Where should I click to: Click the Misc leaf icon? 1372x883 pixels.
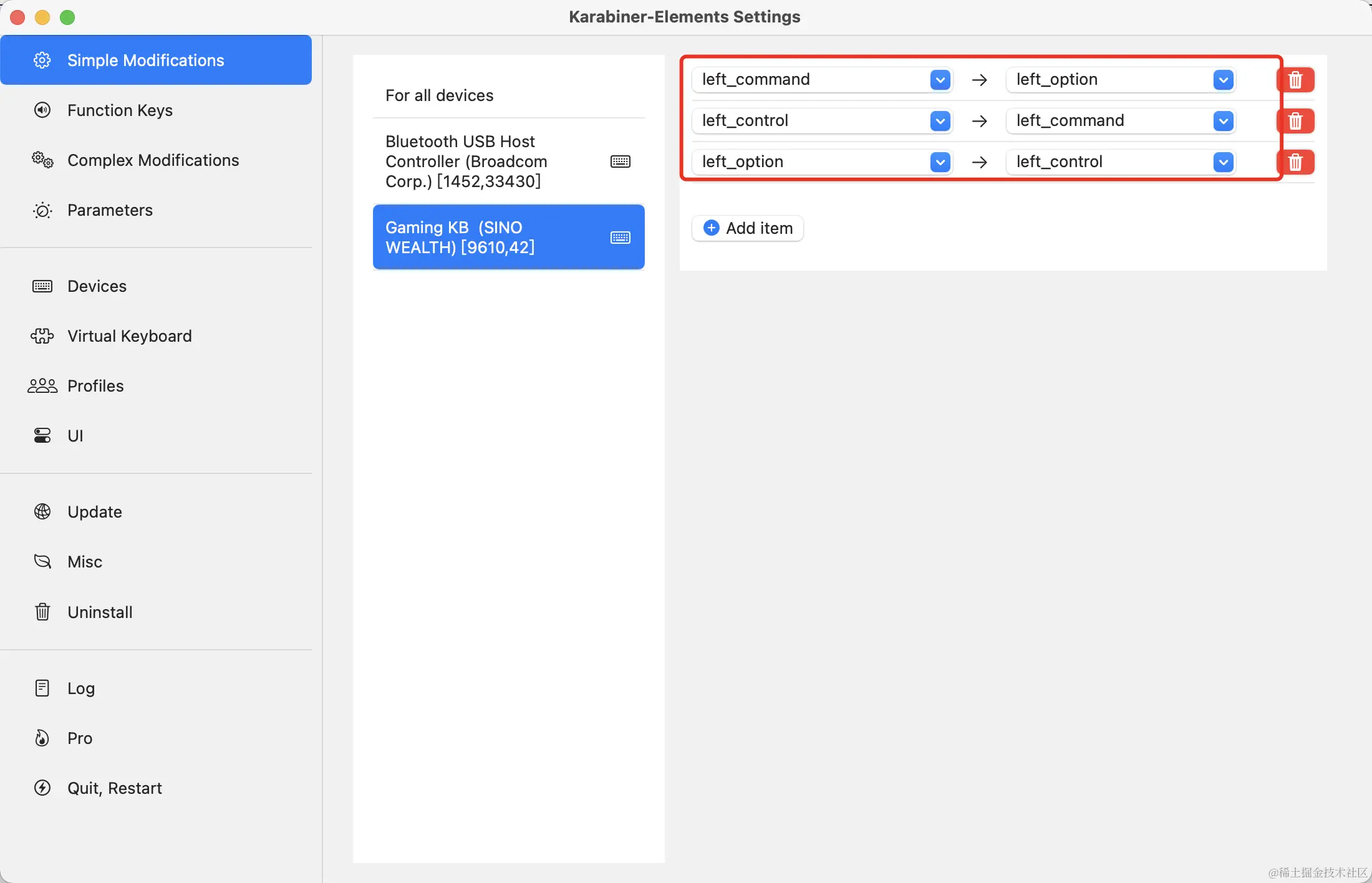coord(42,561)
